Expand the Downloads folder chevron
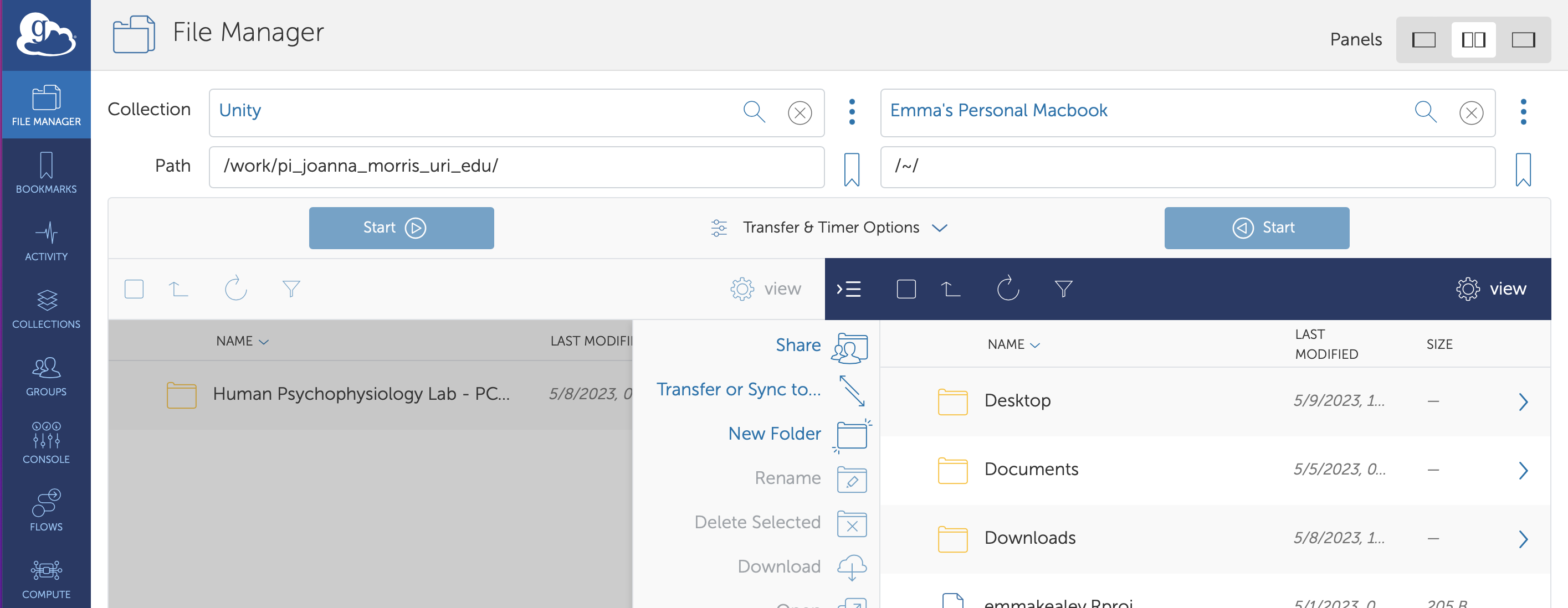The height and width of the screenshot is (608, 1568). (x=1524, y=539)
